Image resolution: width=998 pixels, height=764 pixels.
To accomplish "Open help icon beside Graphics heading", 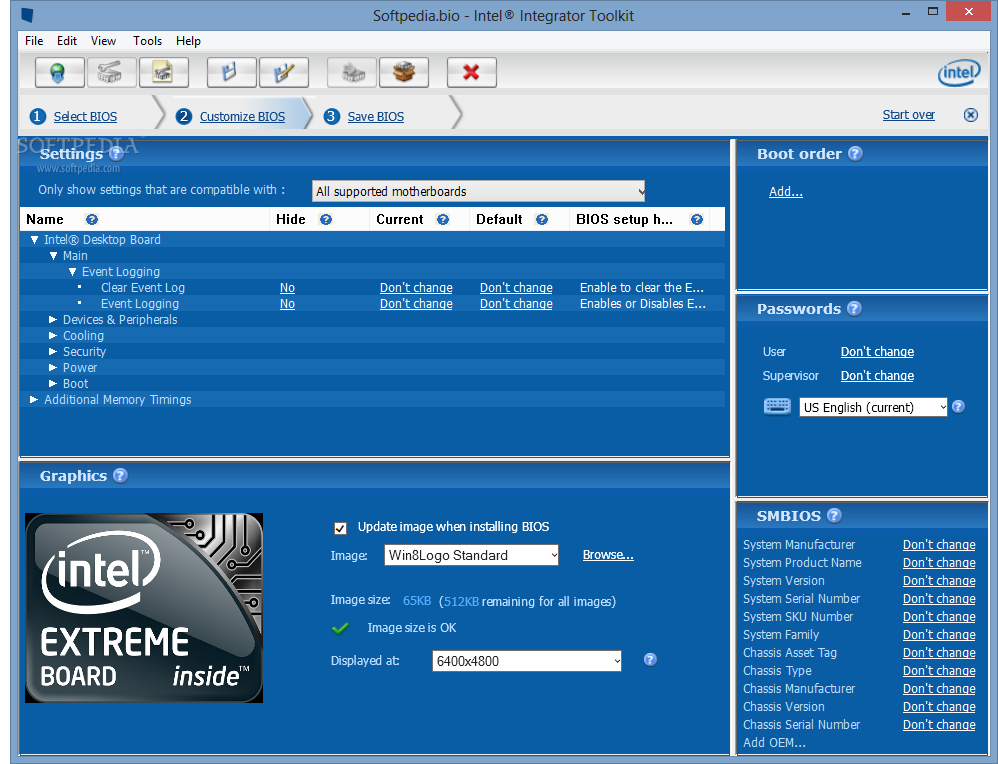I will pos(120,476).
